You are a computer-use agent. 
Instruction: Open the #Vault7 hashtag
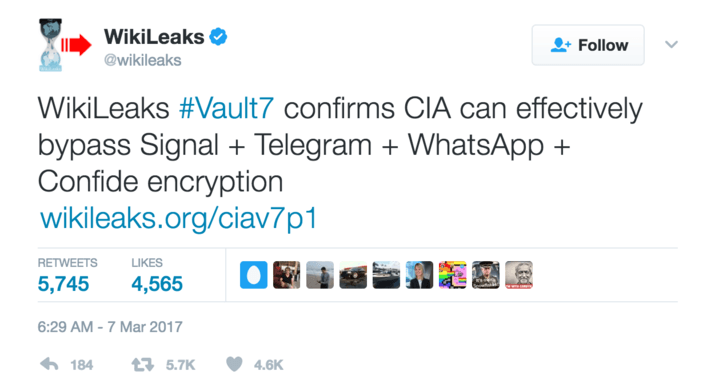tap(227, 109)
